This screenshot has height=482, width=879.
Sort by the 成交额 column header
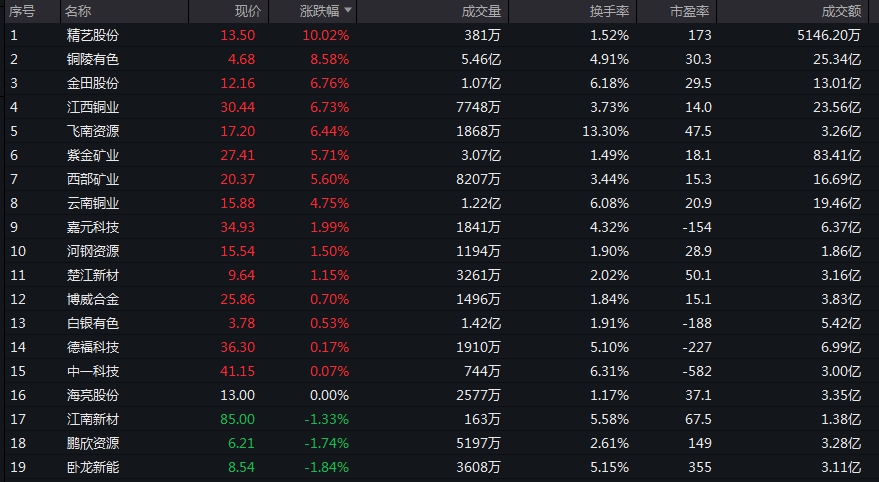tap(841, 11)
